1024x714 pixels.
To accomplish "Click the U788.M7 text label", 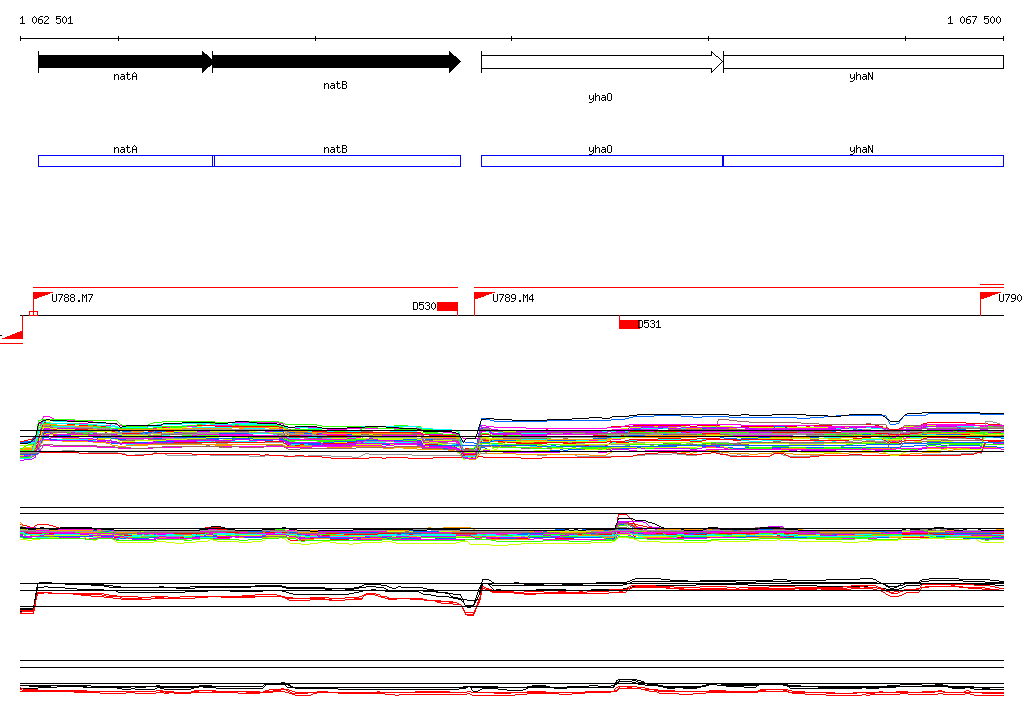I will [x=72, y=298].
